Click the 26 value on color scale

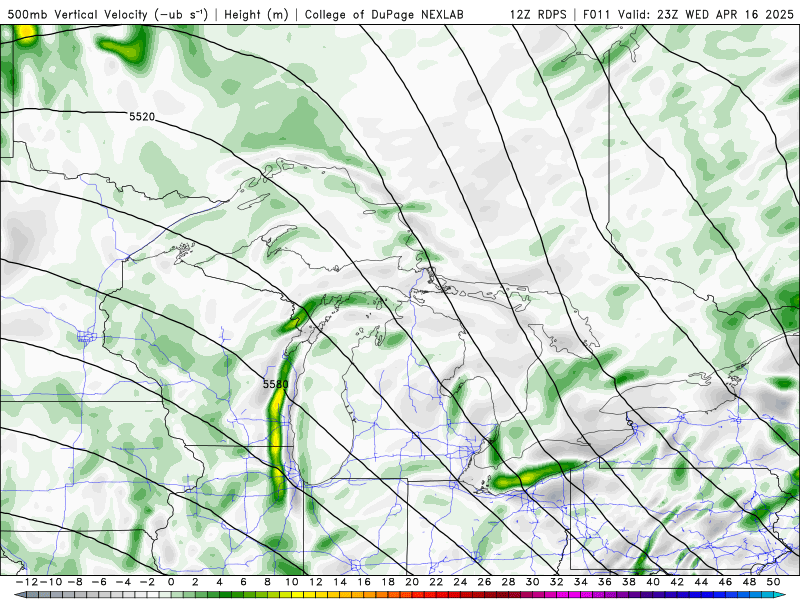click(484, 582)
